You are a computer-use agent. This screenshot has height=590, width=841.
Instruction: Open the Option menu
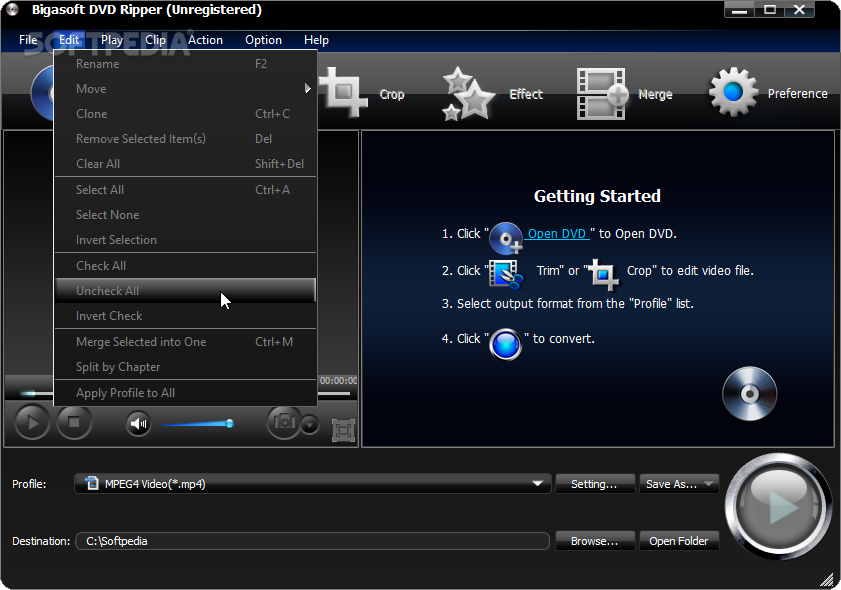tap(263, 40)
